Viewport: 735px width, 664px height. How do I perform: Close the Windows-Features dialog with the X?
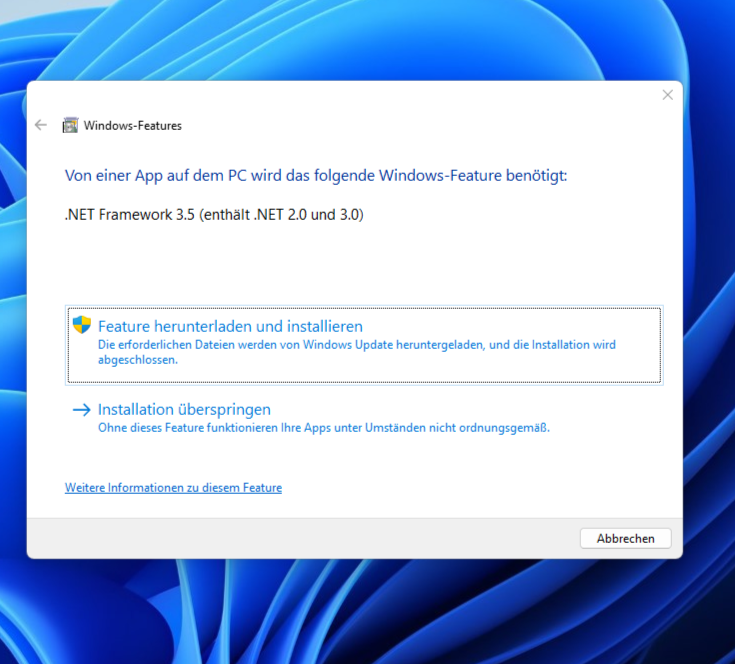coord(668,95)
